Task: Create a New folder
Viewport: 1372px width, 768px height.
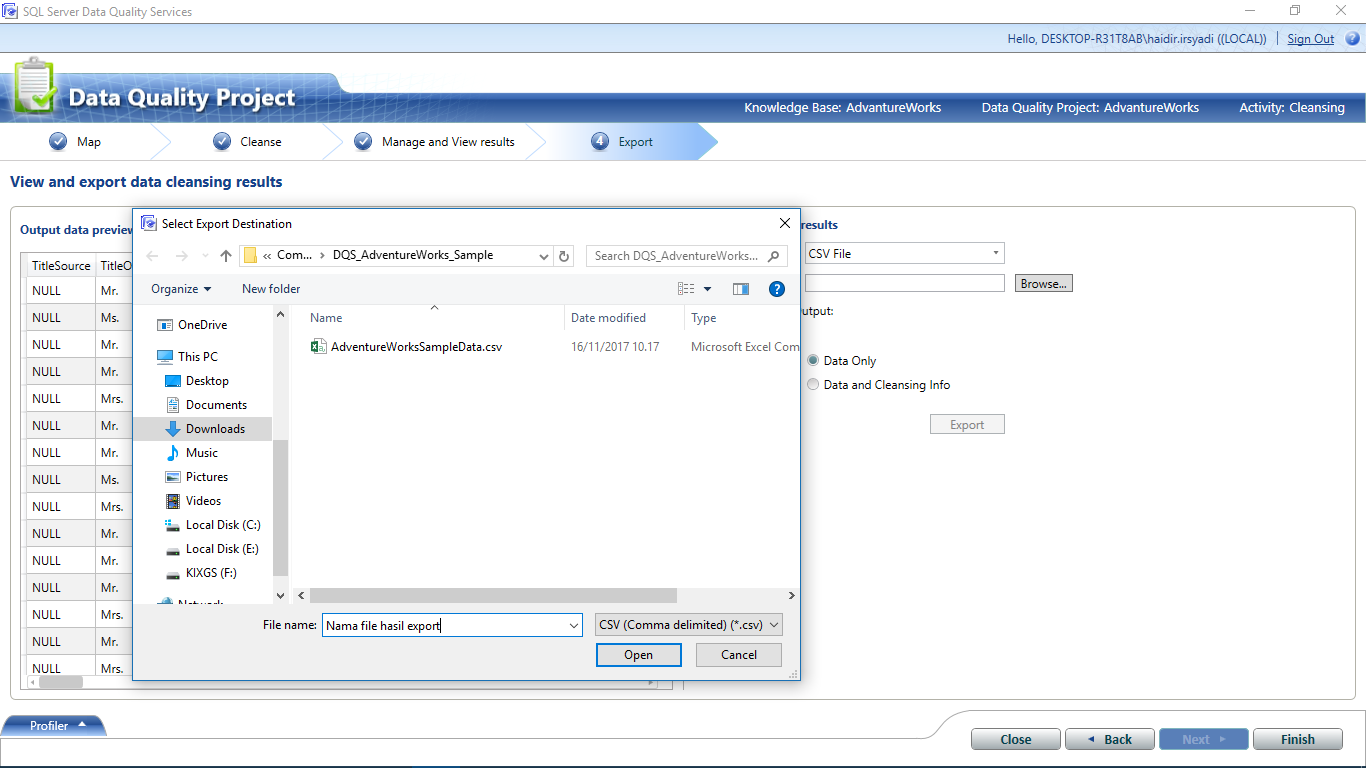Action: pos(270,289)
